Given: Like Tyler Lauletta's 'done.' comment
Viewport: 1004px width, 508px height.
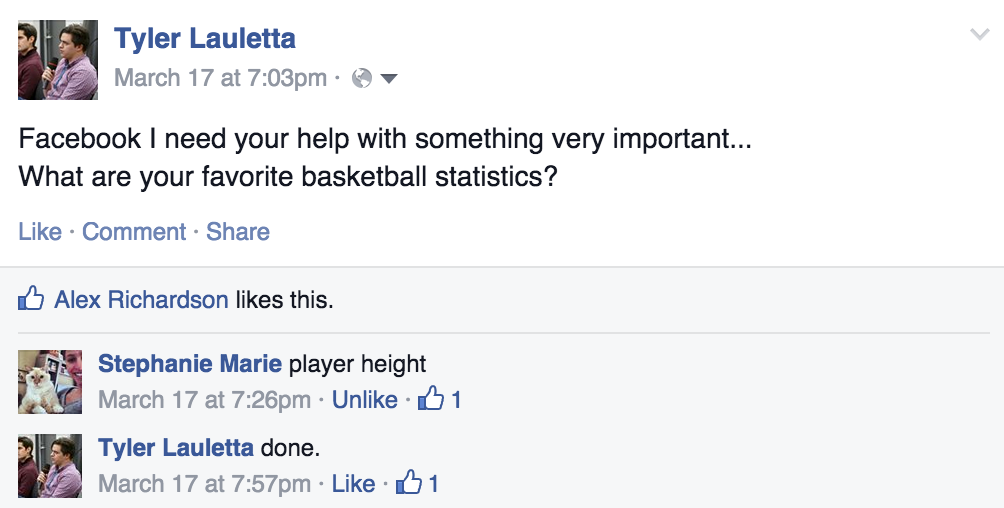Looking at the screenshot, I should (x=353, y=484).
